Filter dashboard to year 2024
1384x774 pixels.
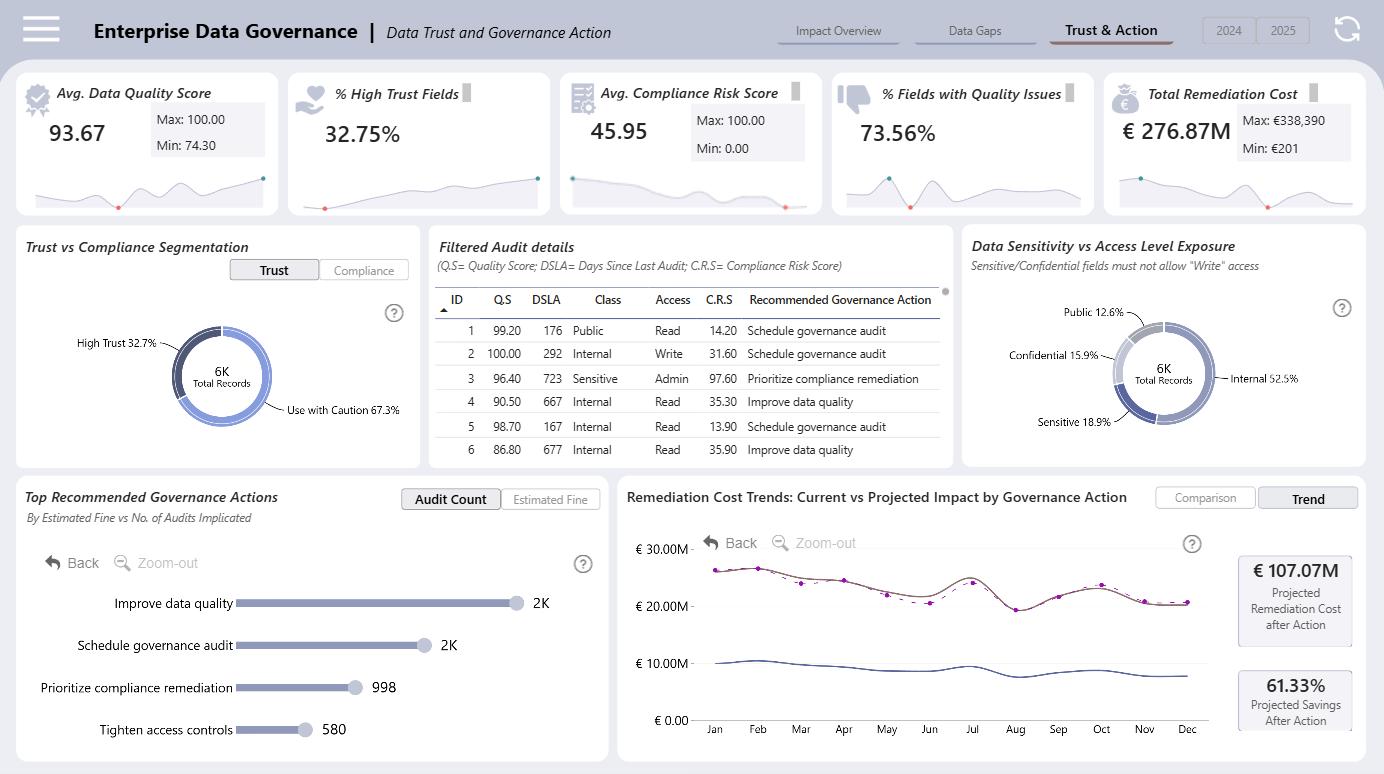click(1229, 31)
